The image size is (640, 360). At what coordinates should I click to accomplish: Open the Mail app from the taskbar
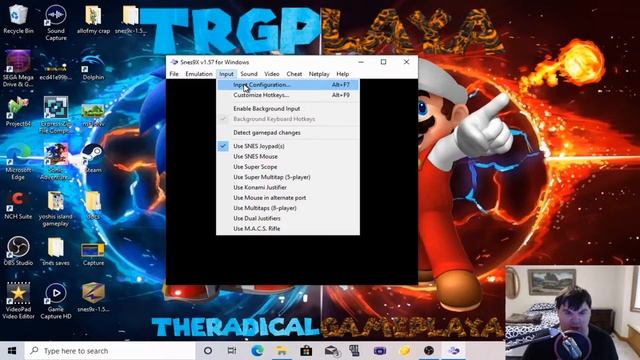[331, 351]
